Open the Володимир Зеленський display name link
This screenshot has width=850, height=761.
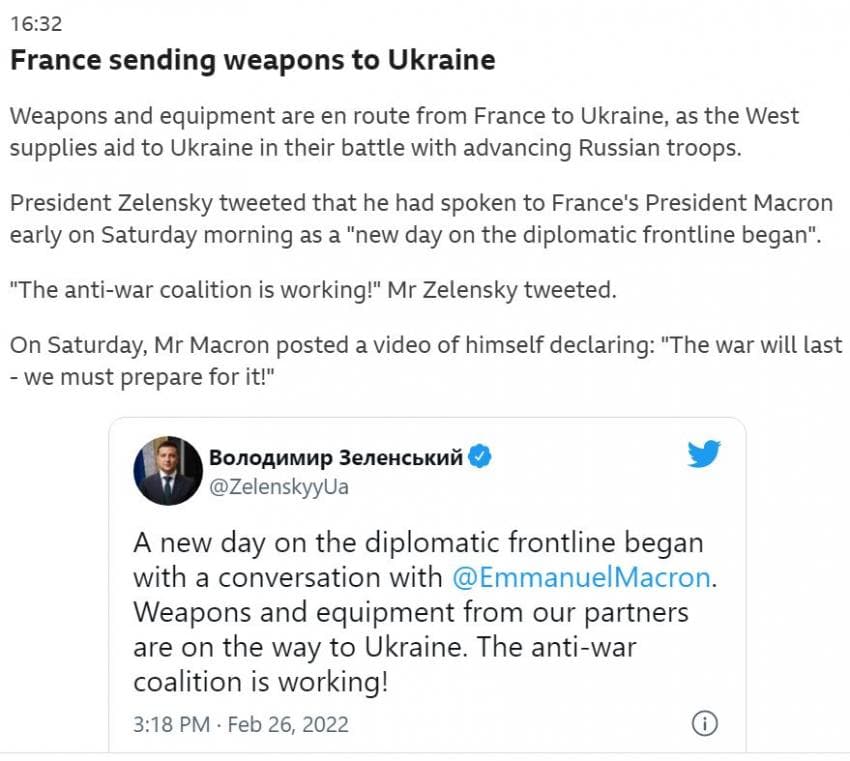point(336,458)
